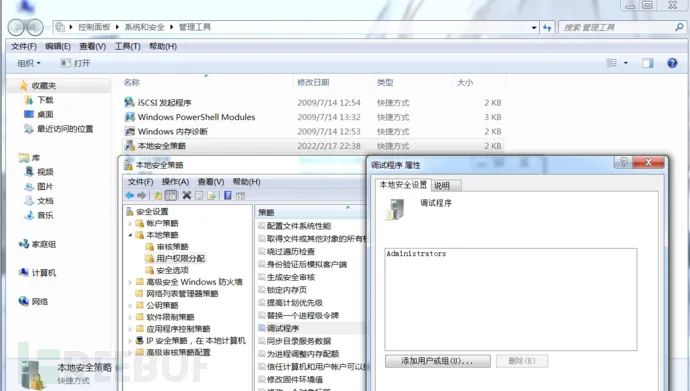
Task: Expand the 帐户策略 tree node
Action: click(130, 223)
